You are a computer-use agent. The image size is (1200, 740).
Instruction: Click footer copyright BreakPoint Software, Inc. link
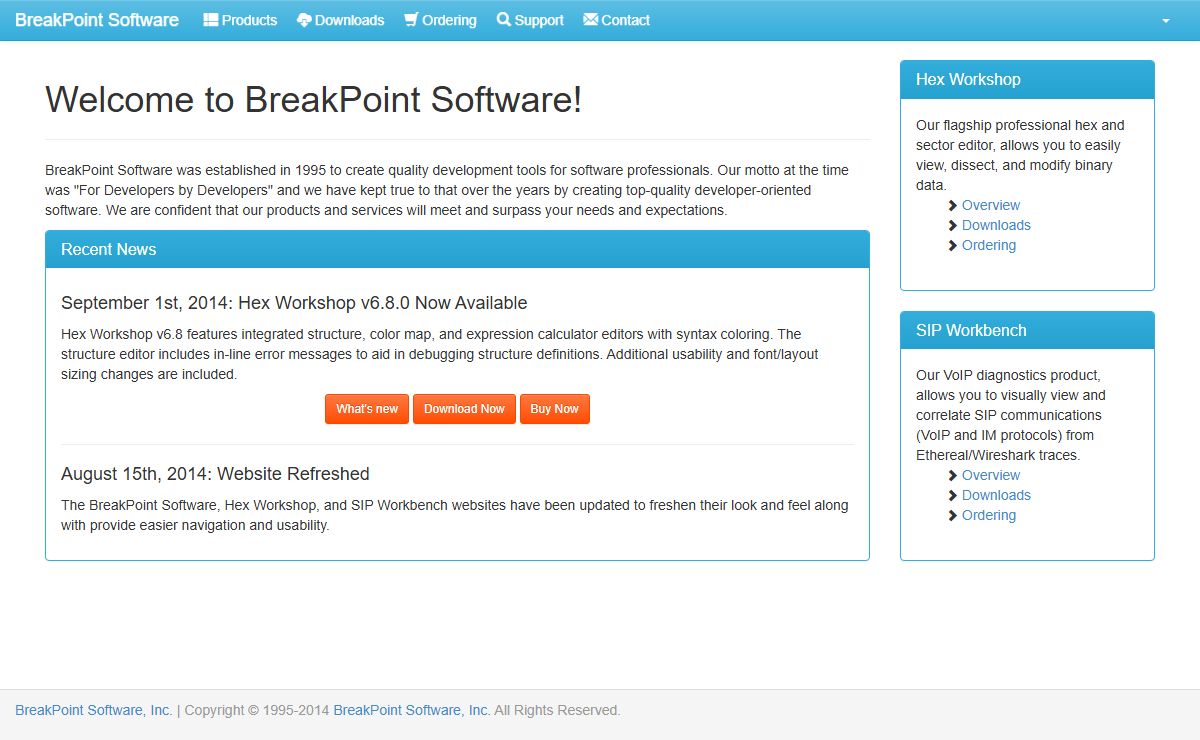(x=412, y=710)
